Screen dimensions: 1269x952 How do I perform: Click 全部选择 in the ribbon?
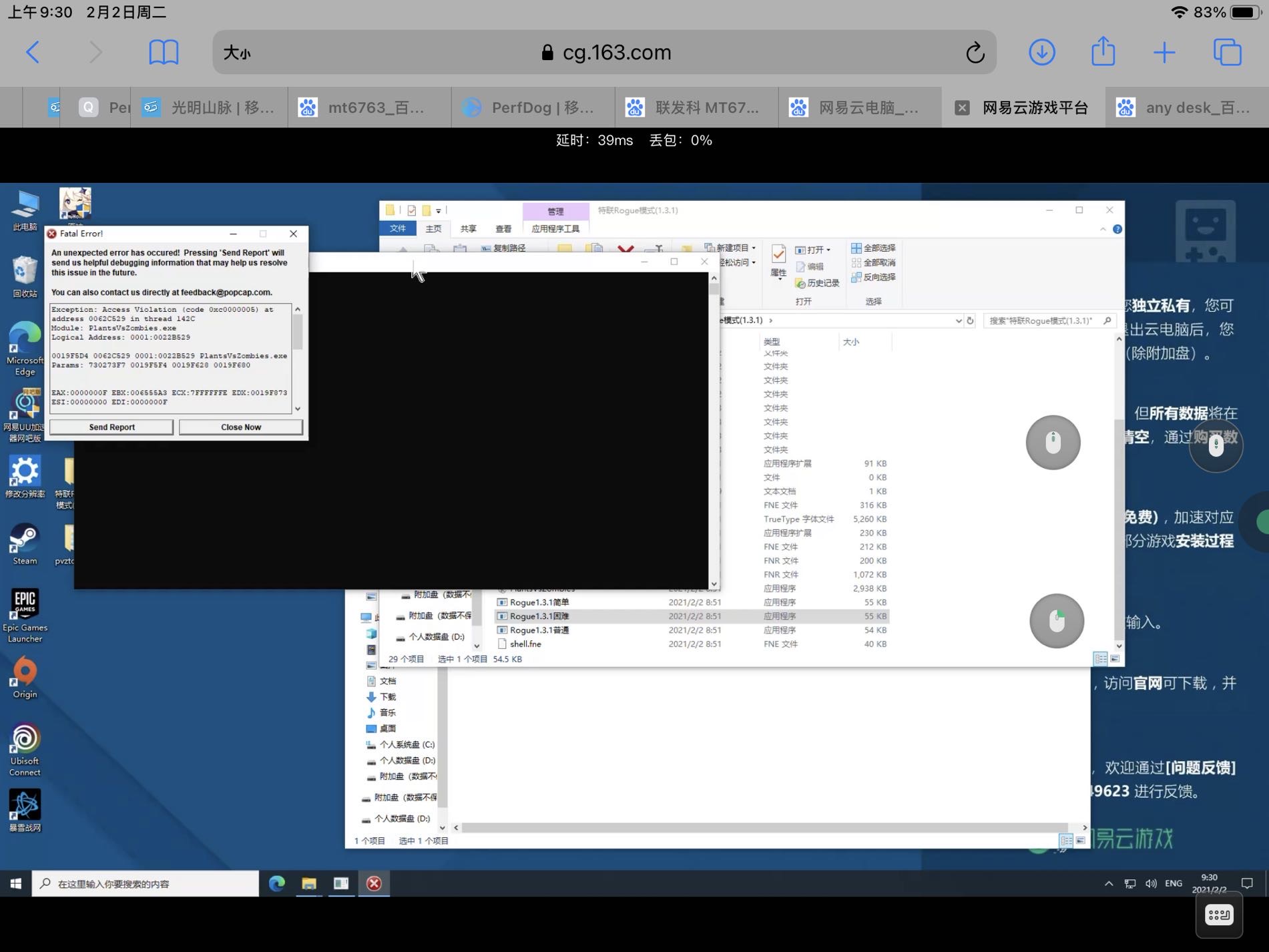pyautogui.click(x=874, y=248)
